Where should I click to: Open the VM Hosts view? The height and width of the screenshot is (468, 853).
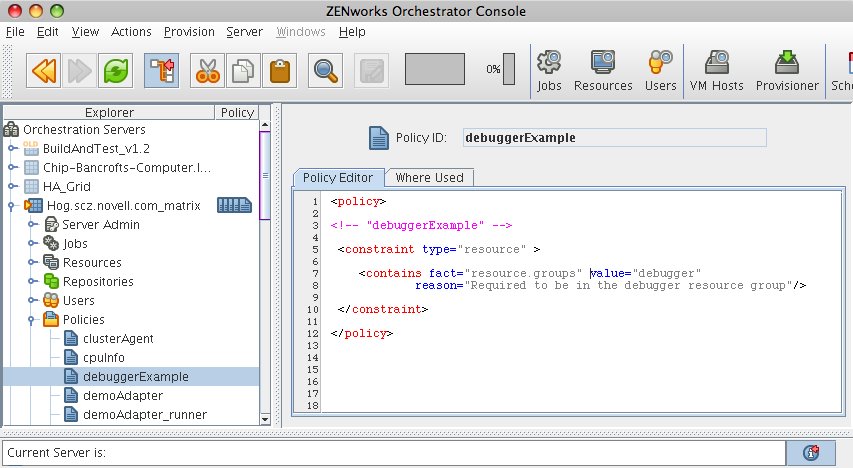coord(716,72)
